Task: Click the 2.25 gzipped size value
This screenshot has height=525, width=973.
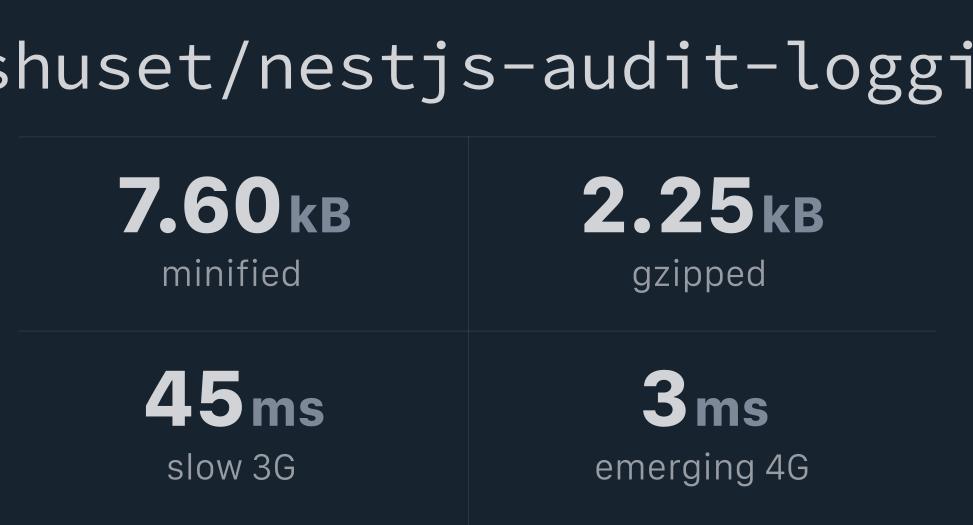Action: point(667,206)
